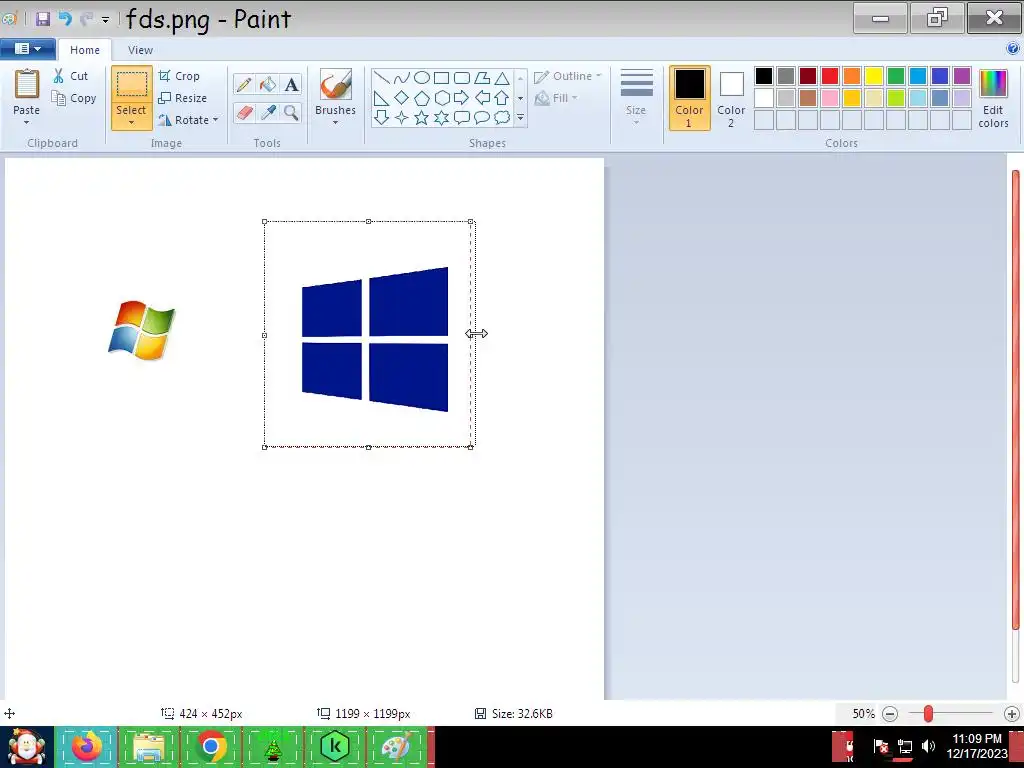Choose the Rounded rectangular callout shape
The height and width of the screenshot is (768, 1024).
click(462, 118)
